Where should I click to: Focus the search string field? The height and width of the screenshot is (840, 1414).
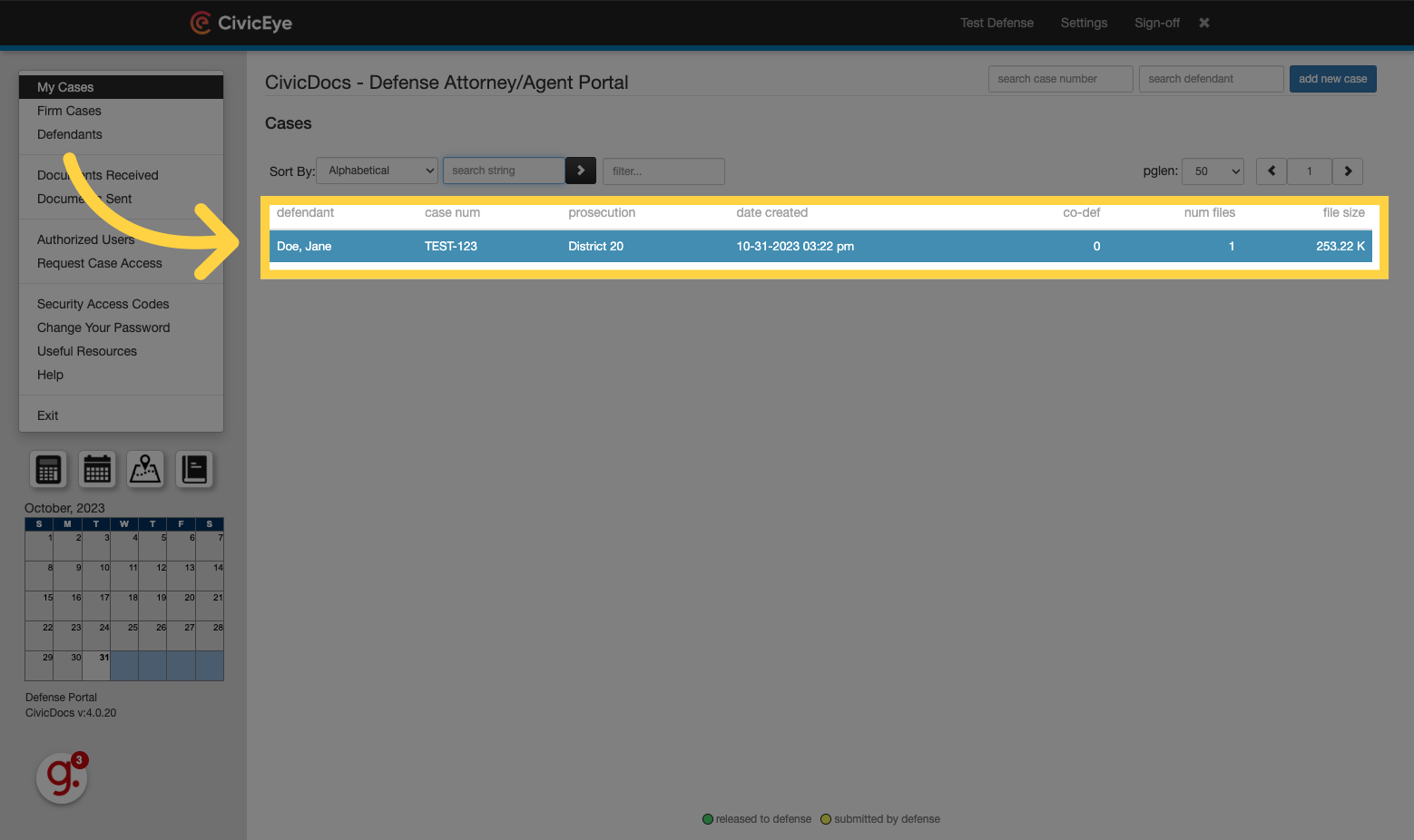click(504, 171)
